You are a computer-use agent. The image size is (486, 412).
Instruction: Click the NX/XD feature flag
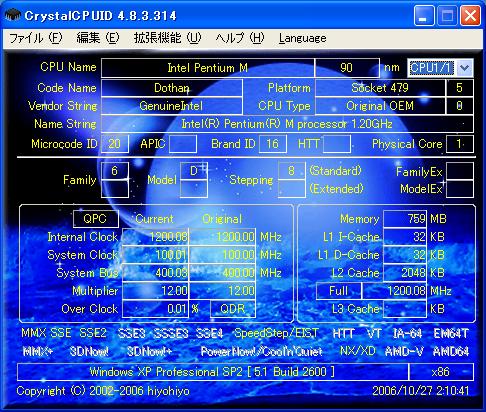pos(357,351)
